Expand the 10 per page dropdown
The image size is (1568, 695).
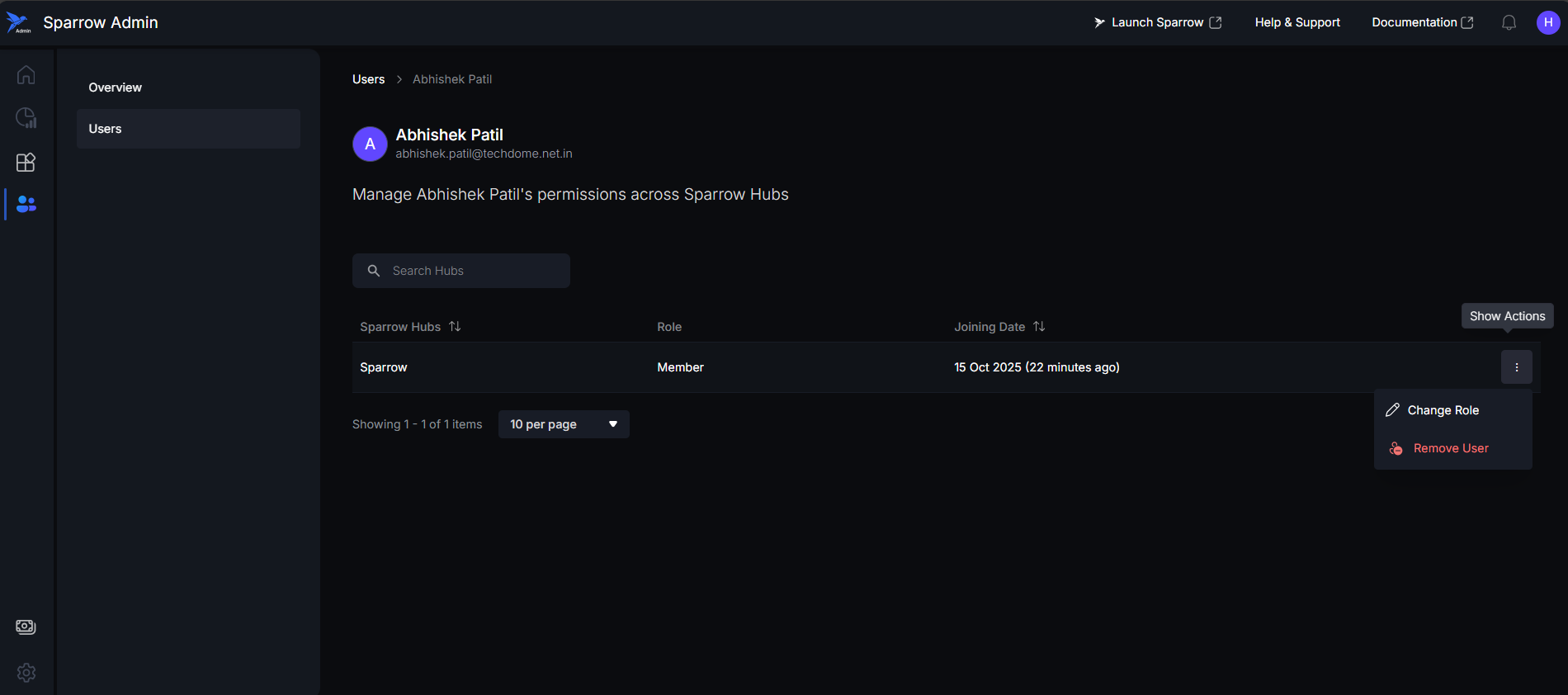(x=564, y=424)
